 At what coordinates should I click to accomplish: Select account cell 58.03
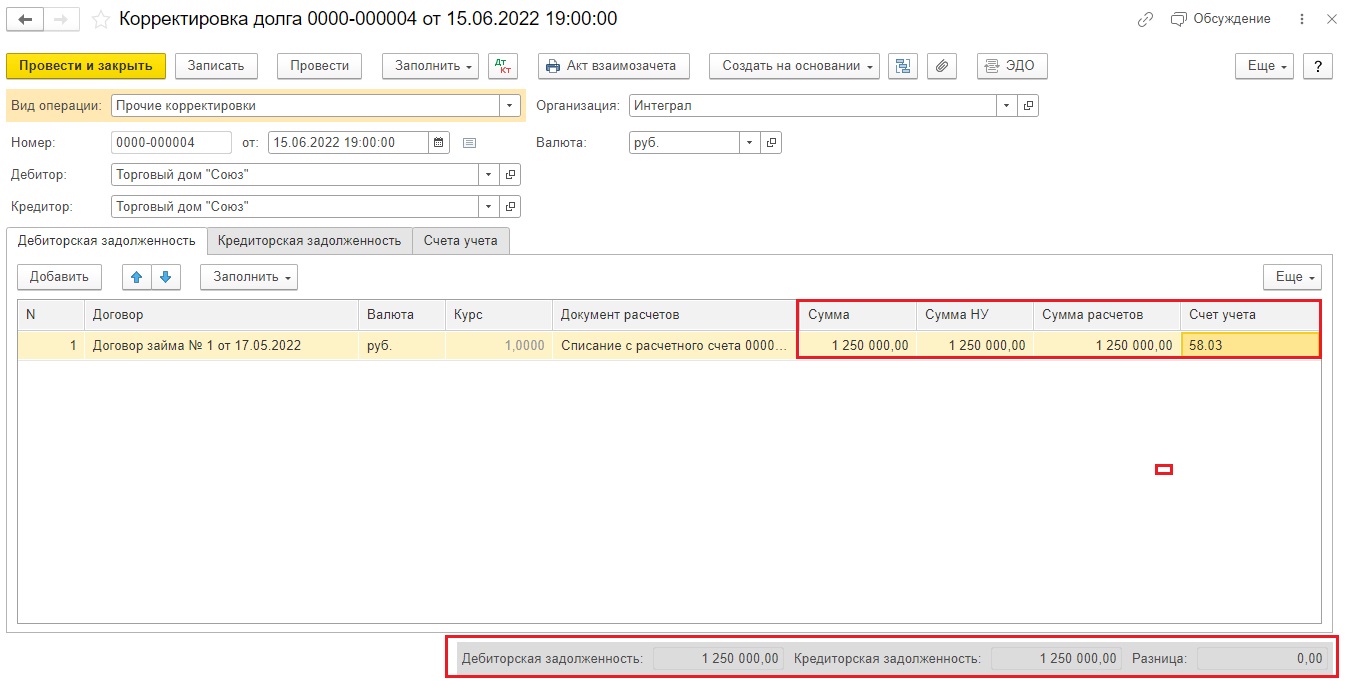[x=1250, y=345]
